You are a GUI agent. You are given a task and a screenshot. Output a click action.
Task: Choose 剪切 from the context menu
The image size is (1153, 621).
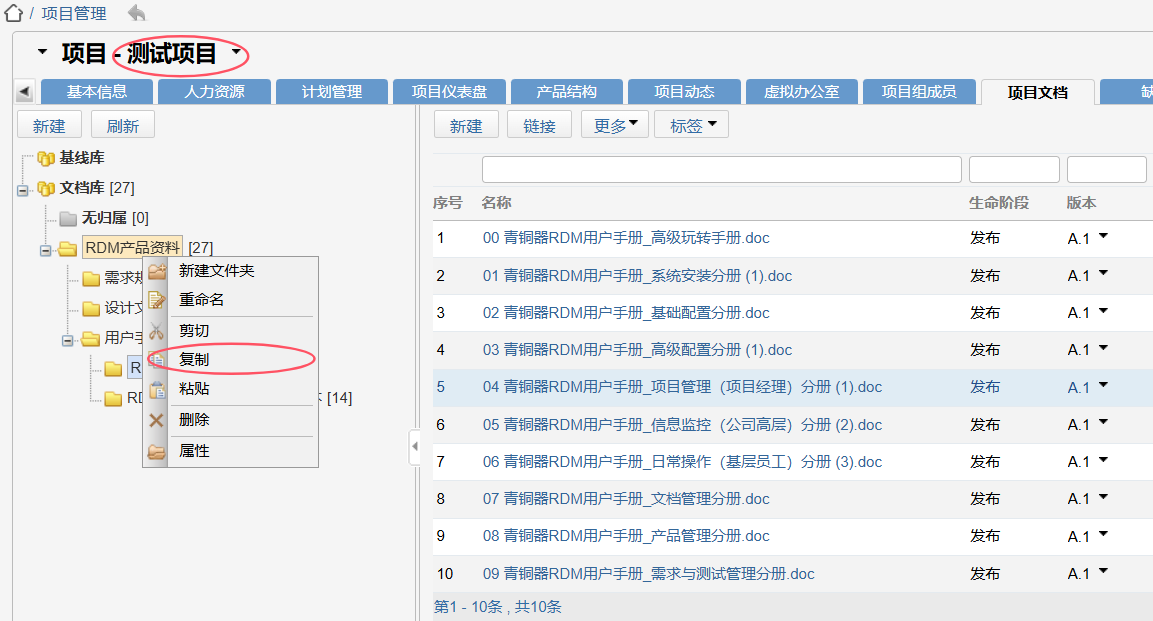(231, 331)
